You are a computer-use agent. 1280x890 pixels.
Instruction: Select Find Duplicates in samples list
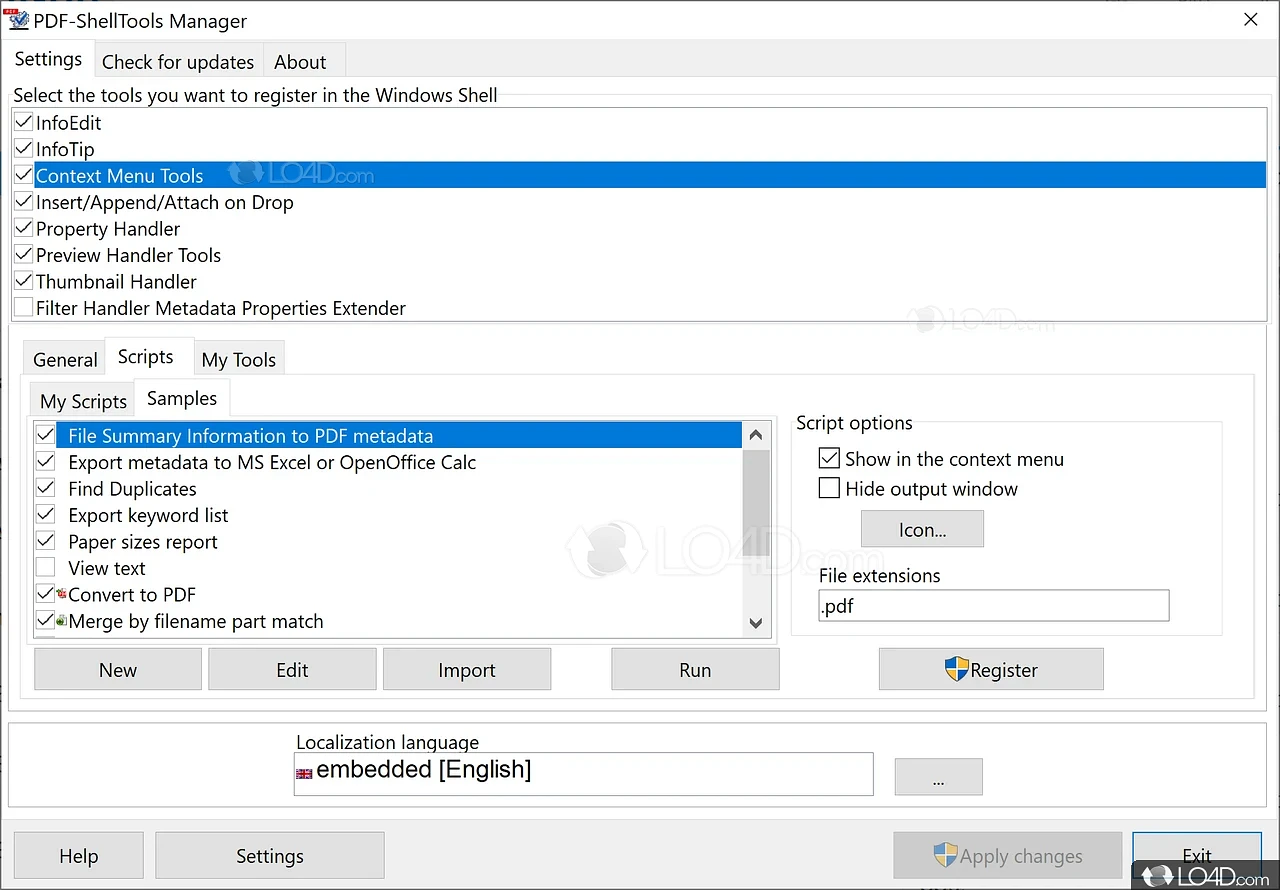point(132,489)
